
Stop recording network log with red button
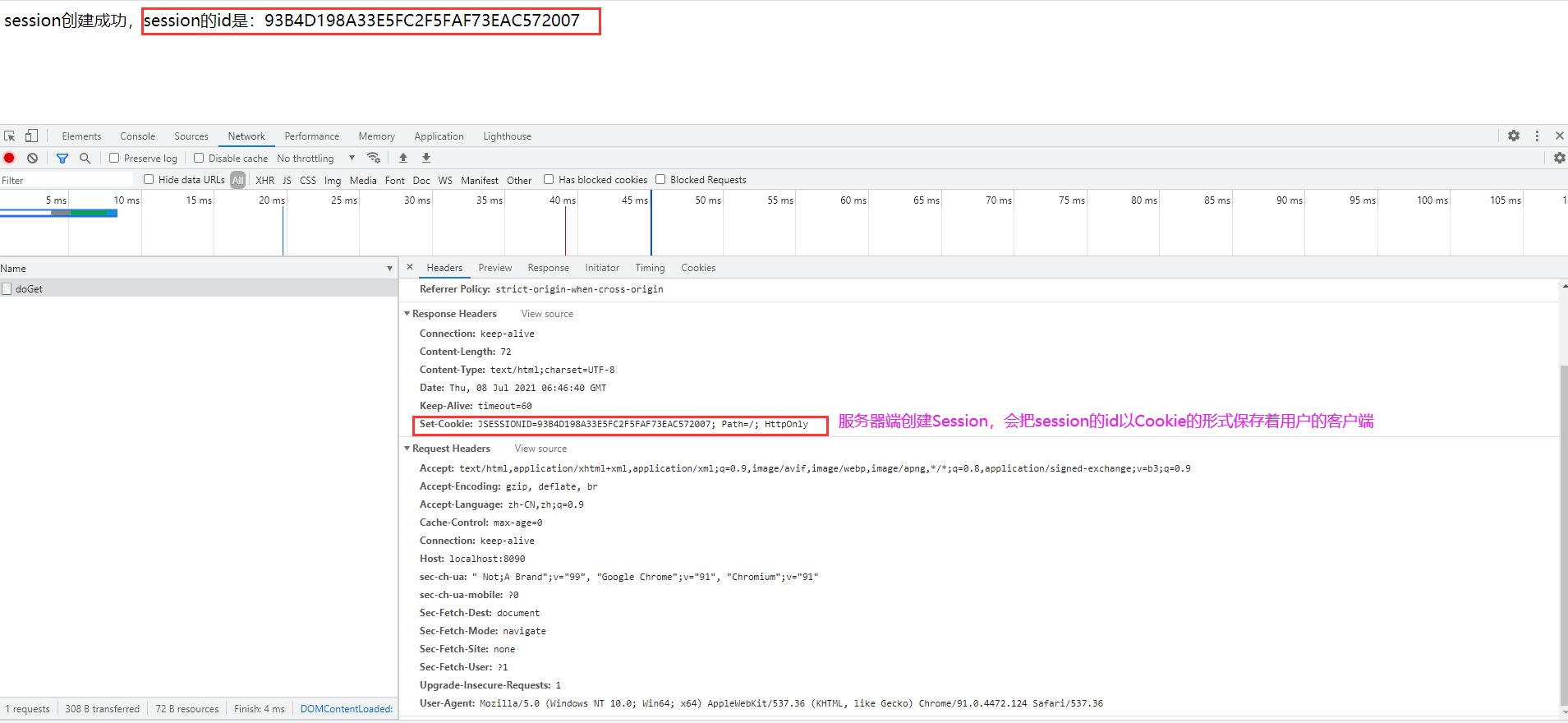(x=10, y=158)
